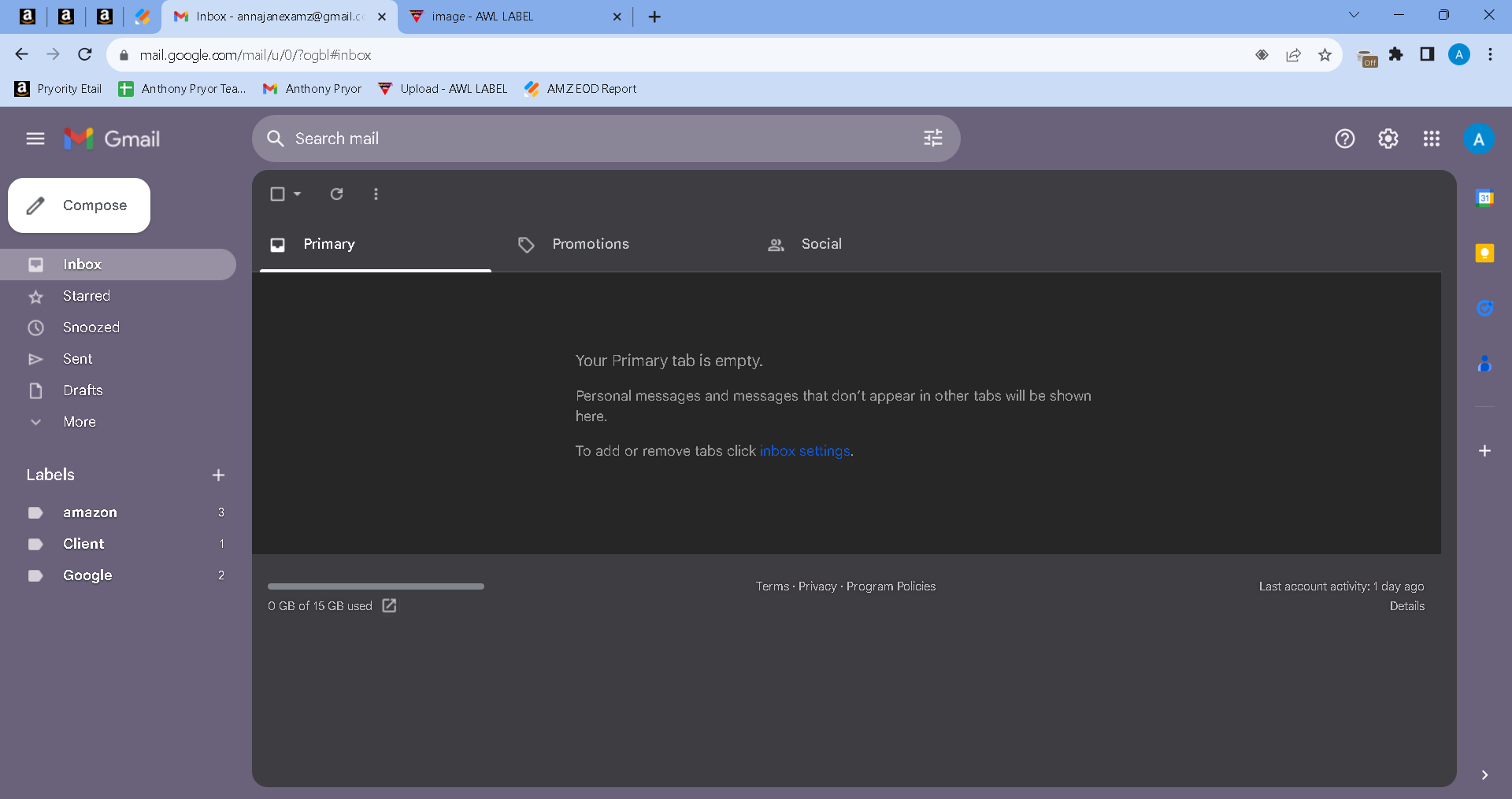Open Chrome profile avatar in toolbar

tap(1459, 54)
